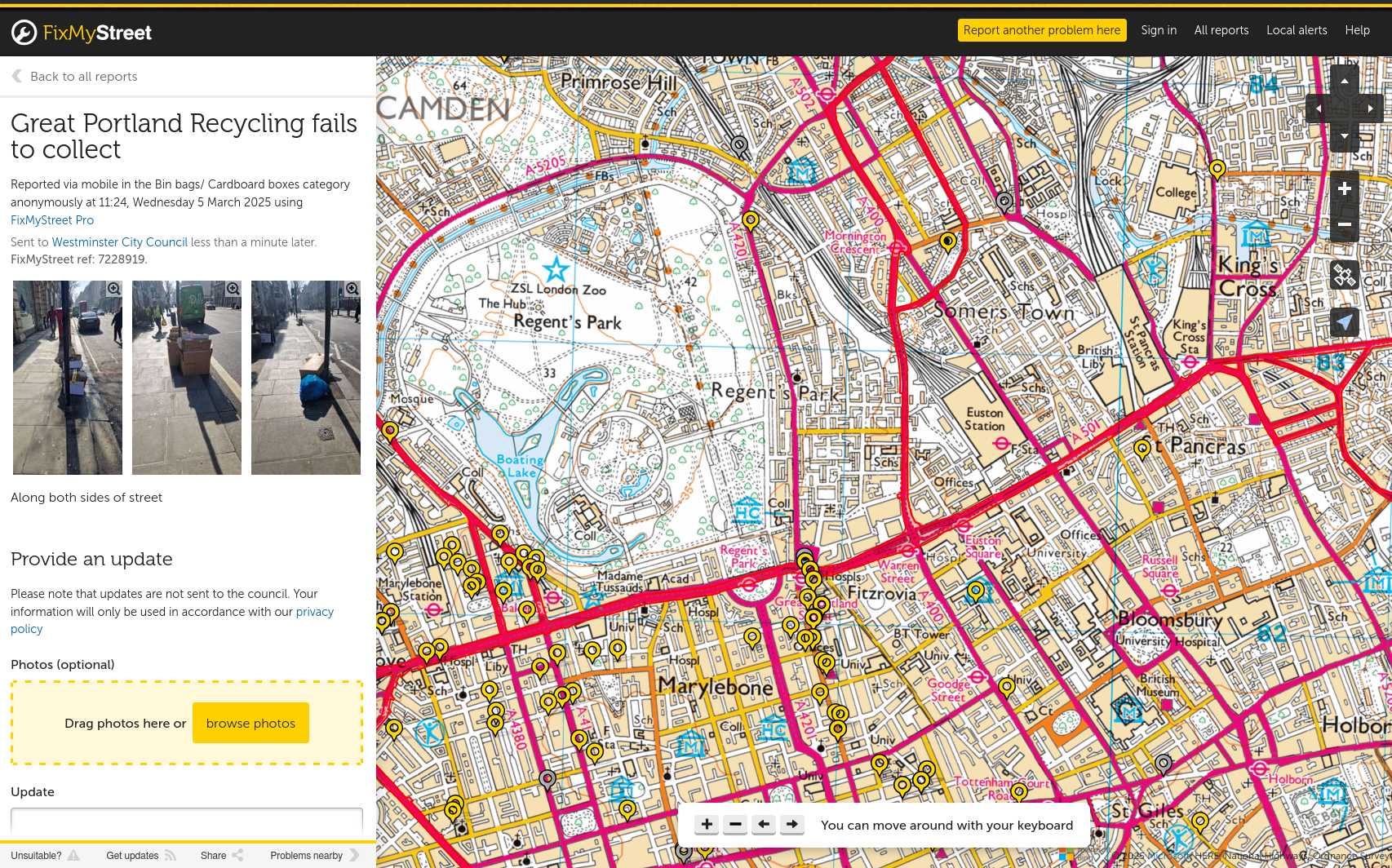Screen dimensions: 1392x868
Task: Select yellow pin at St Pancras label
Action: click(x=1142, y=449)
